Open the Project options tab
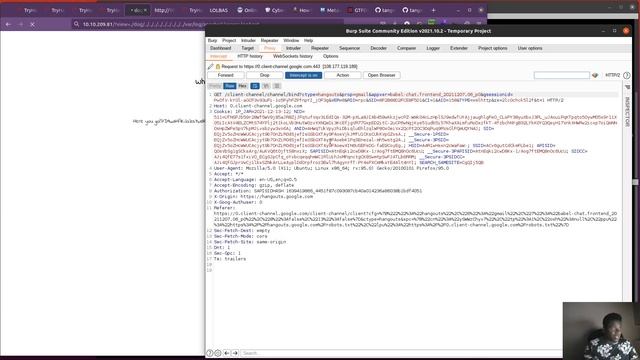 coord(493,48)
